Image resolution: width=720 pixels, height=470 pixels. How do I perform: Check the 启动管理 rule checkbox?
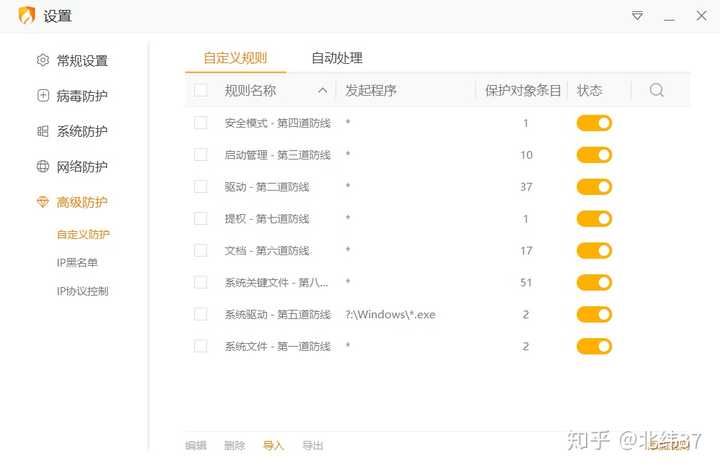click(x=201, y=155)
